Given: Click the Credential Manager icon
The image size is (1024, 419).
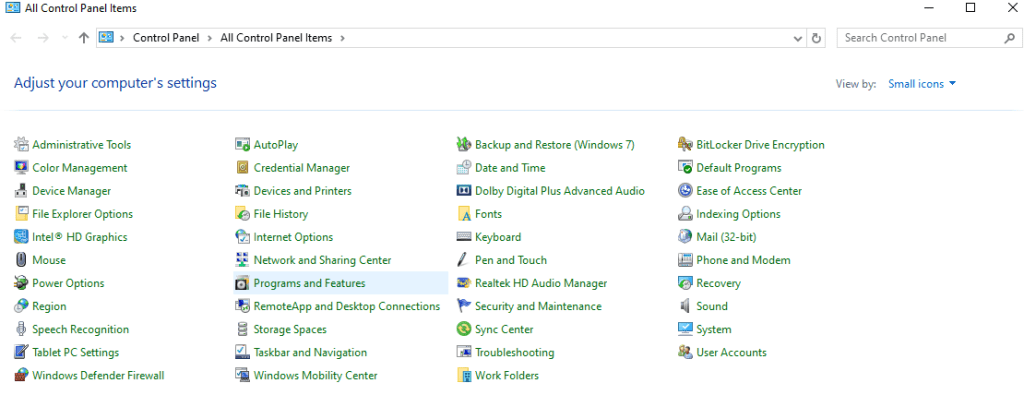Looking at the screenshot, I should click(x=242, y=168).
